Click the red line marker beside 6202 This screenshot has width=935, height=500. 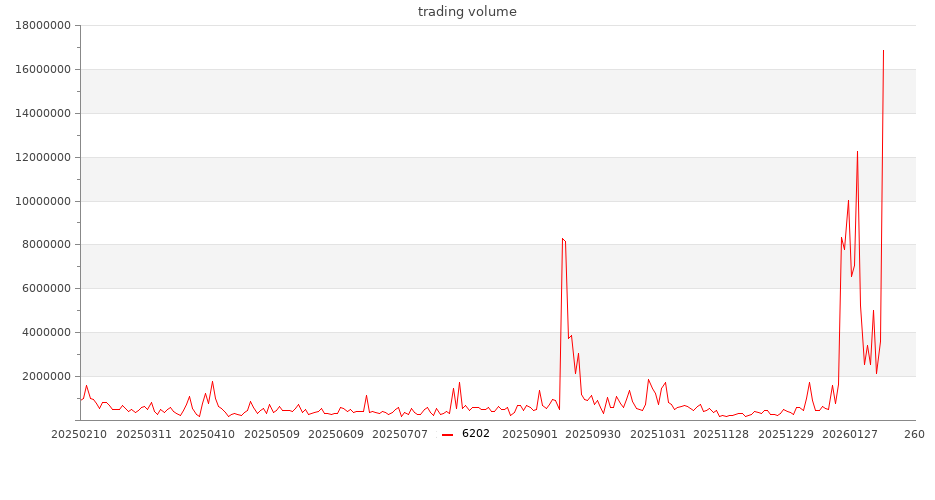[448, 434]
